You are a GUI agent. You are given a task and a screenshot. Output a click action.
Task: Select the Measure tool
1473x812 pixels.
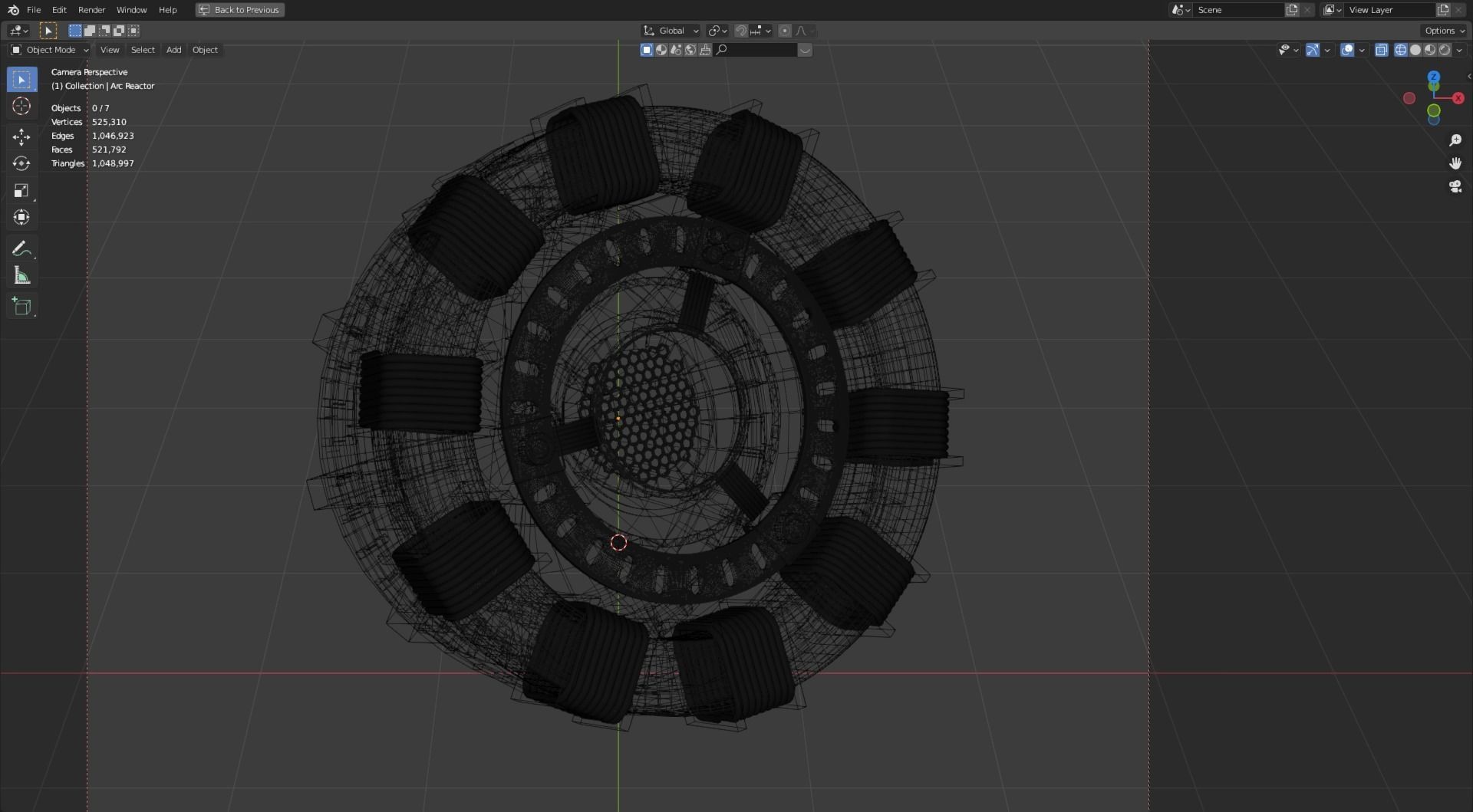[x=21, y=276]
